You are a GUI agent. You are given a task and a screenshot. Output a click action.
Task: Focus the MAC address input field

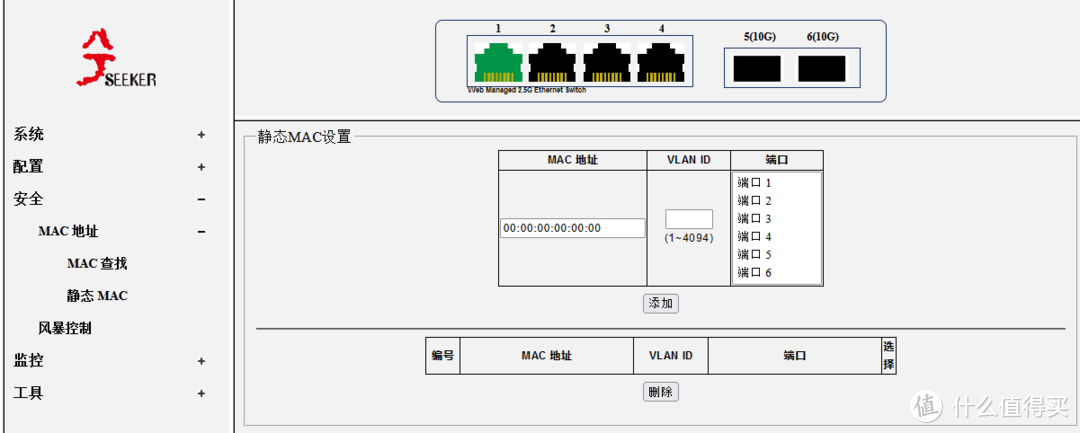pyautogui.click(x=573, y=228)
